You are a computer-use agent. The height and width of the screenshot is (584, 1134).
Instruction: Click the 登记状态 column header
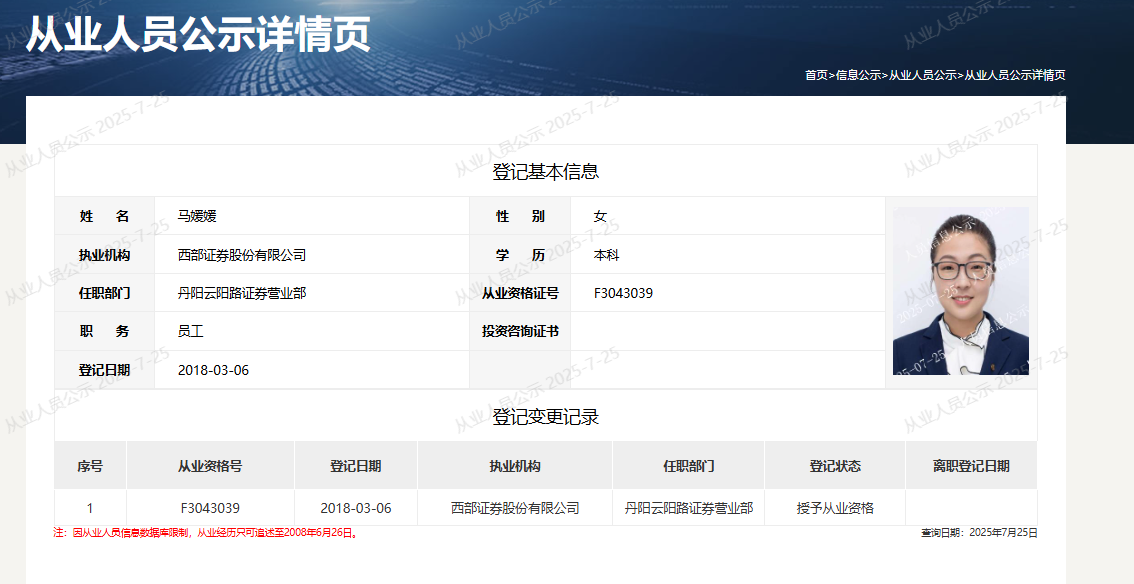click(835, 466)
